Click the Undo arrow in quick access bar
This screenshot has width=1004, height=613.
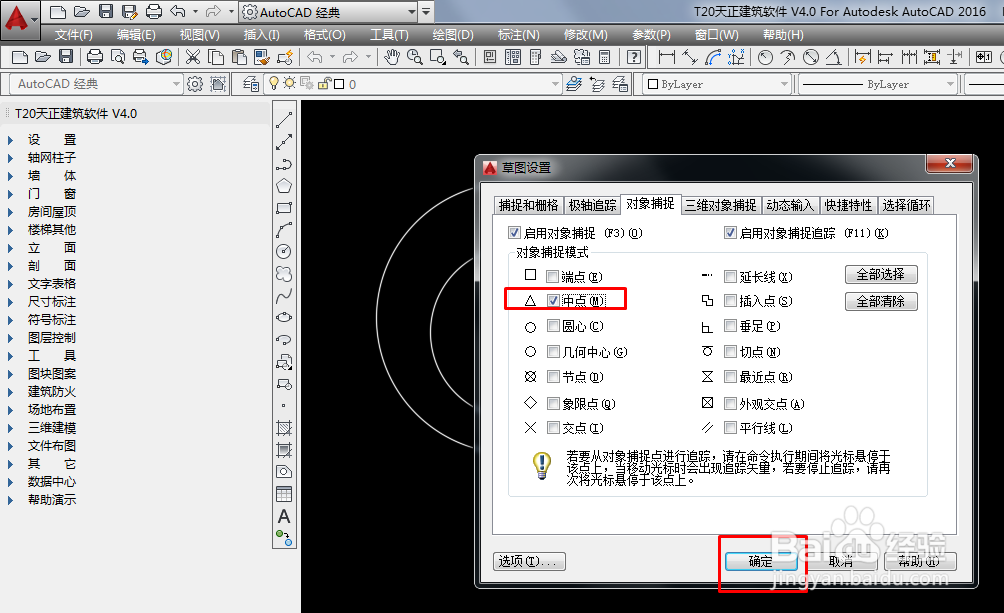click(x=179, y=12)
